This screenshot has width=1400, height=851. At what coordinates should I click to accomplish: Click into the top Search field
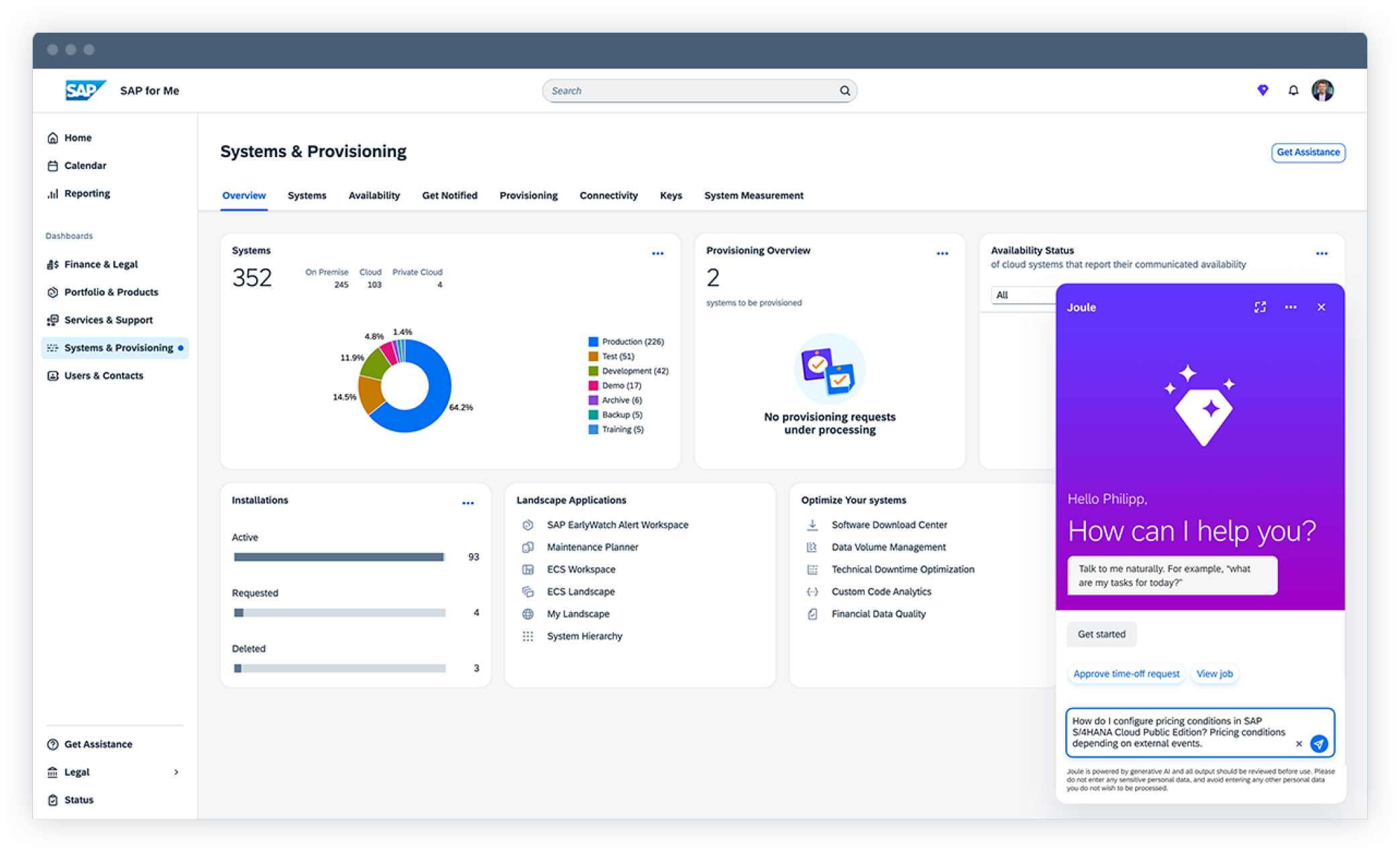[691, 91]
